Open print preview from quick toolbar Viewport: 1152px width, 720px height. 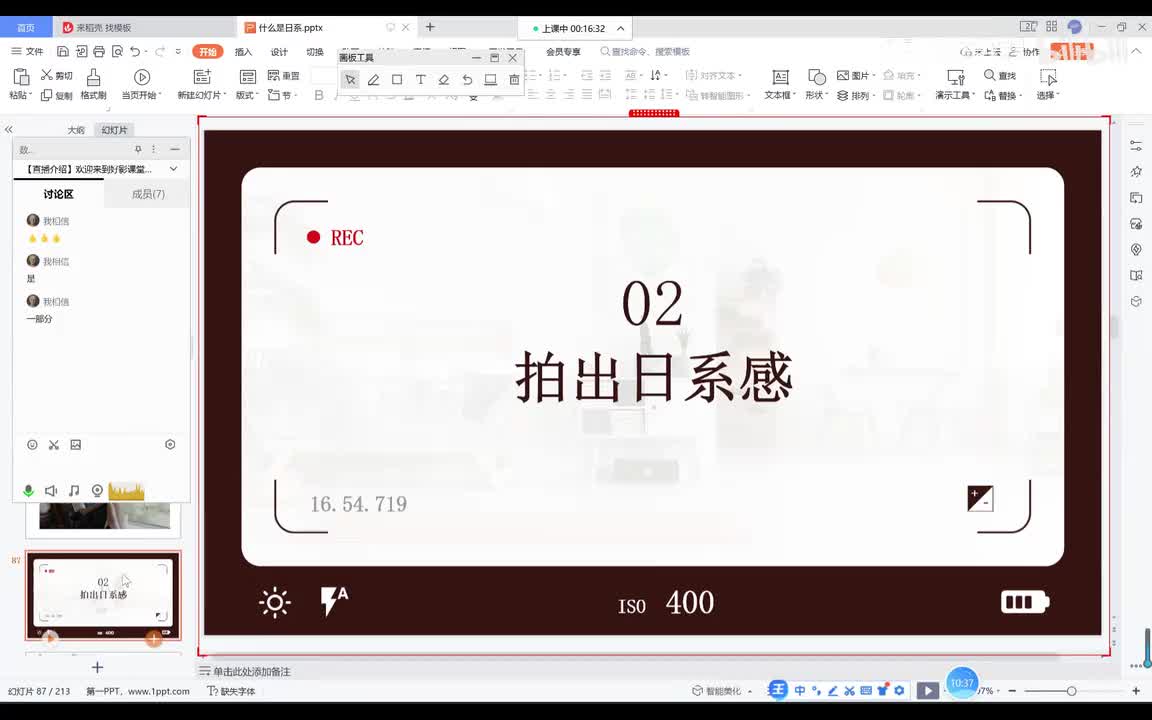117,51
